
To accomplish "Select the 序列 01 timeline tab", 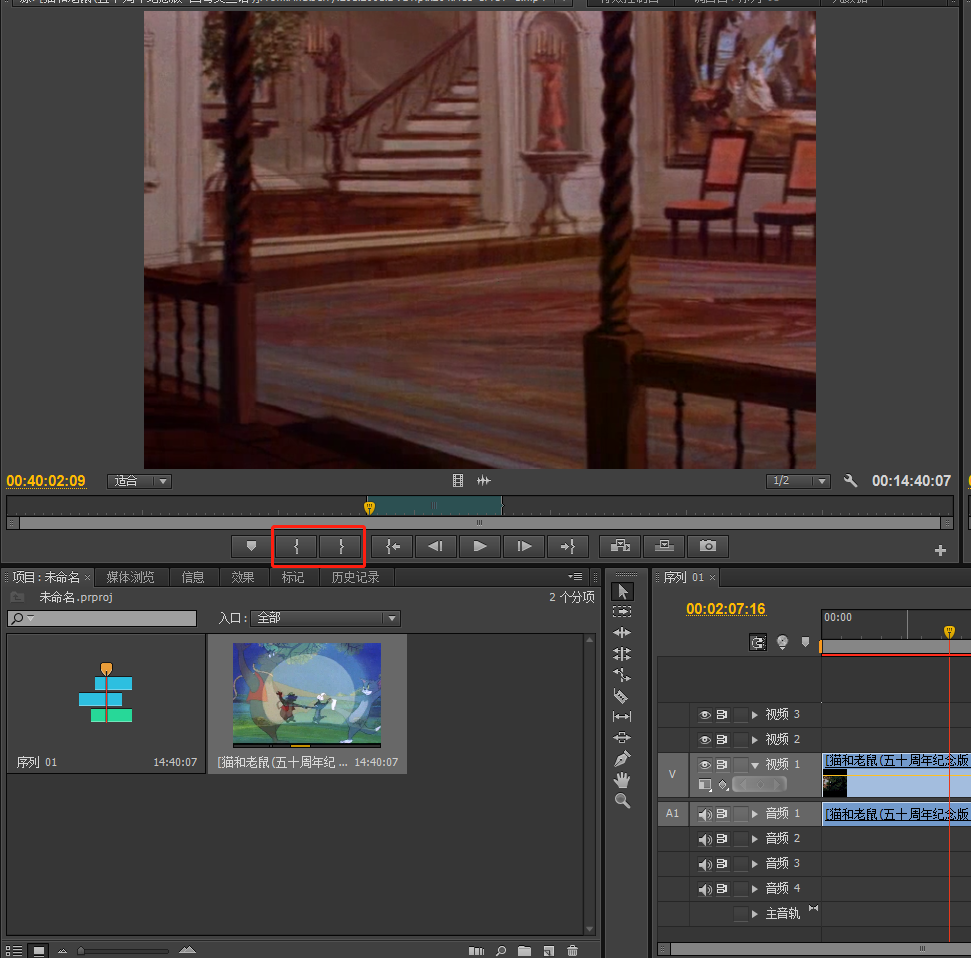I will point(684,577).
